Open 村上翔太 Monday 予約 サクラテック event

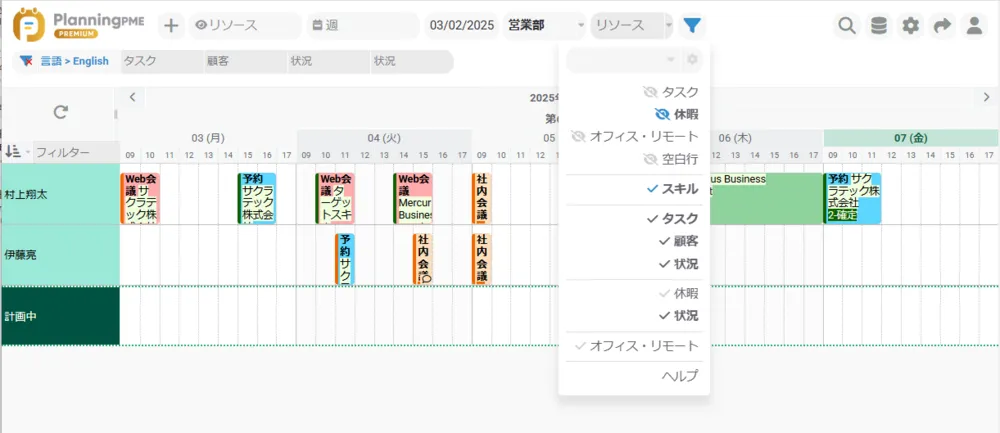(x=257, y=198)
